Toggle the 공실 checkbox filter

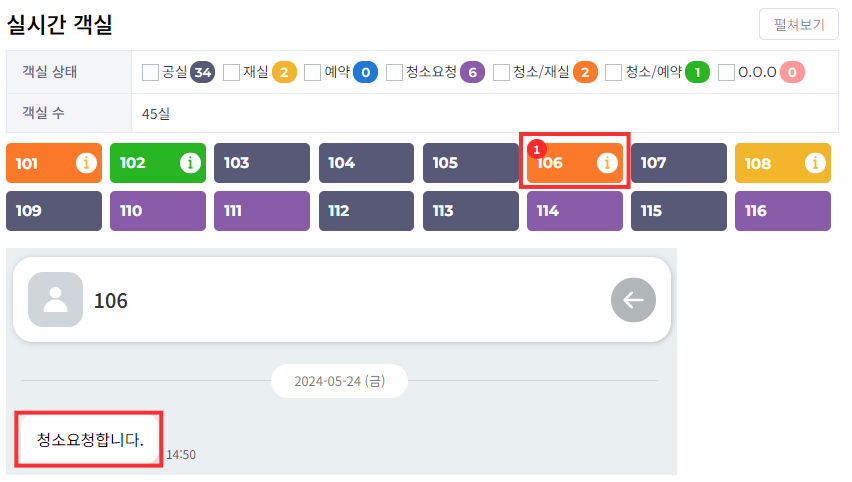151,72
